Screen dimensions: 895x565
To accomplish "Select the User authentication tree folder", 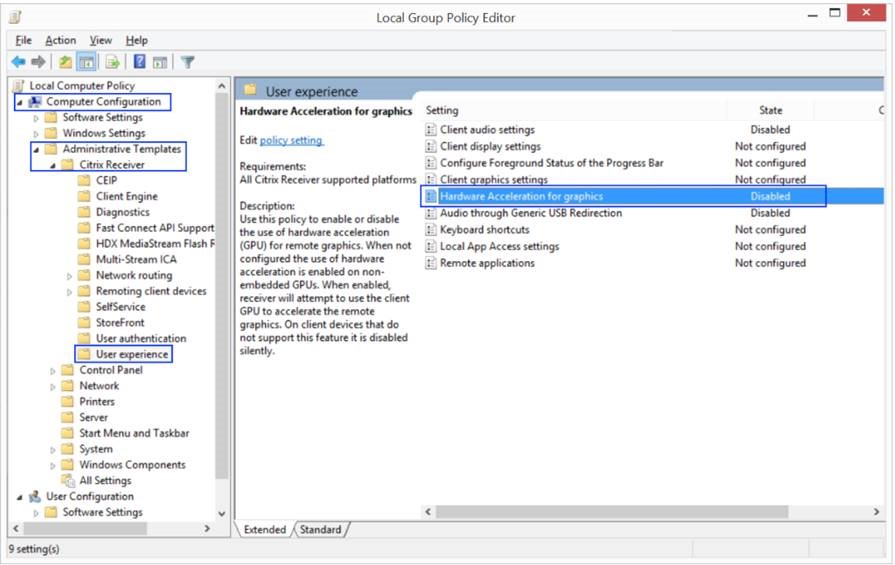I will point(141,338).
